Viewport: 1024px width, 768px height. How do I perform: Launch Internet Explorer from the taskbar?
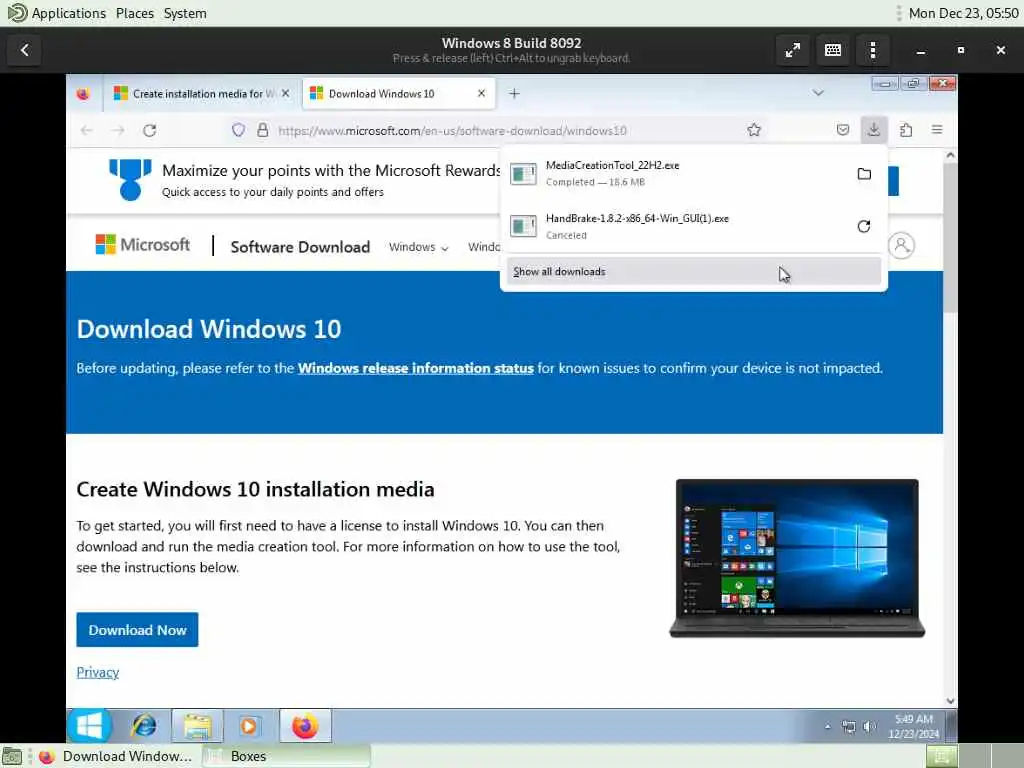144,726
